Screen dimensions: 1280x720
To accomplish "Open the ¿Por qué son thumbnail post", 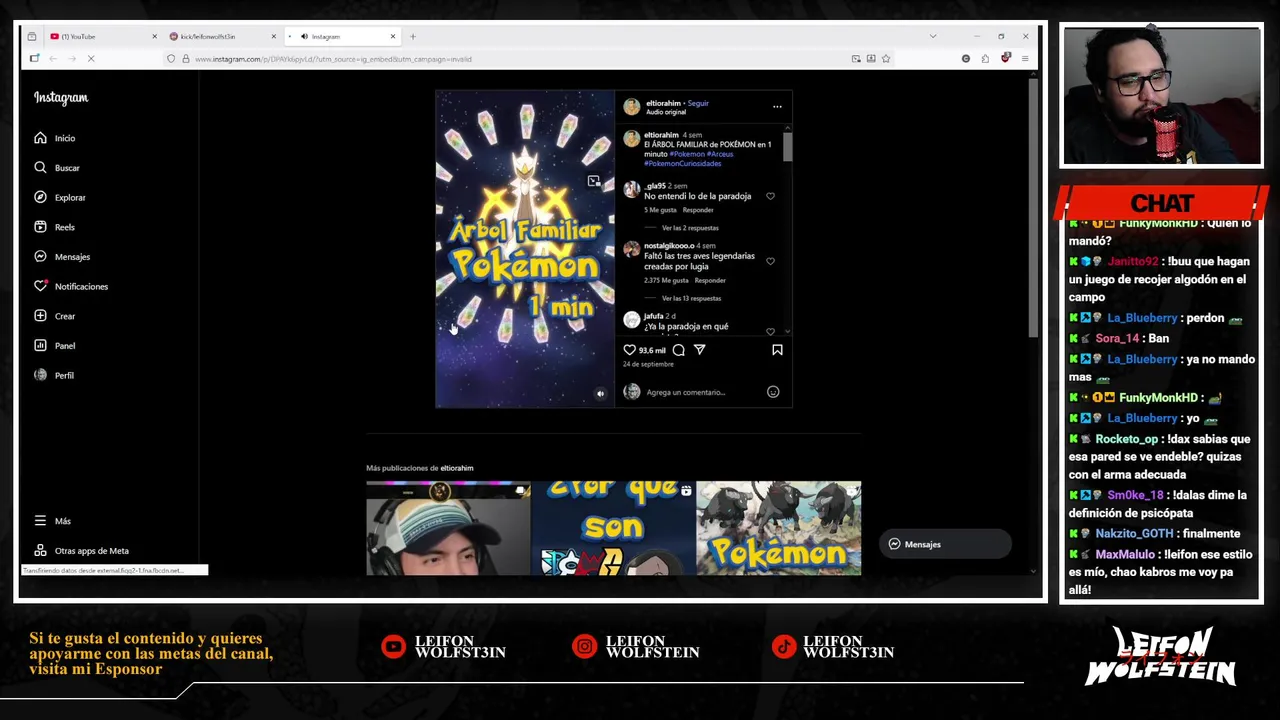I will coord(613,528).
